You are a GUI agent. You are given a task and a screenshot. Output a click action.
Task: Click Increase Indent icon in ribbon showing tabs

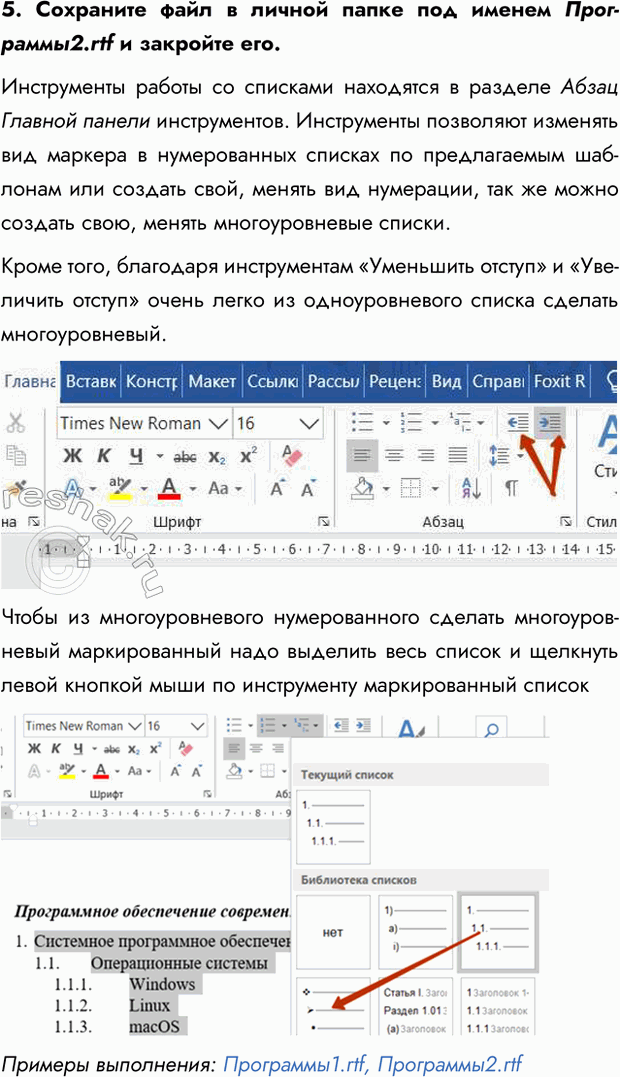coord(550,424)
